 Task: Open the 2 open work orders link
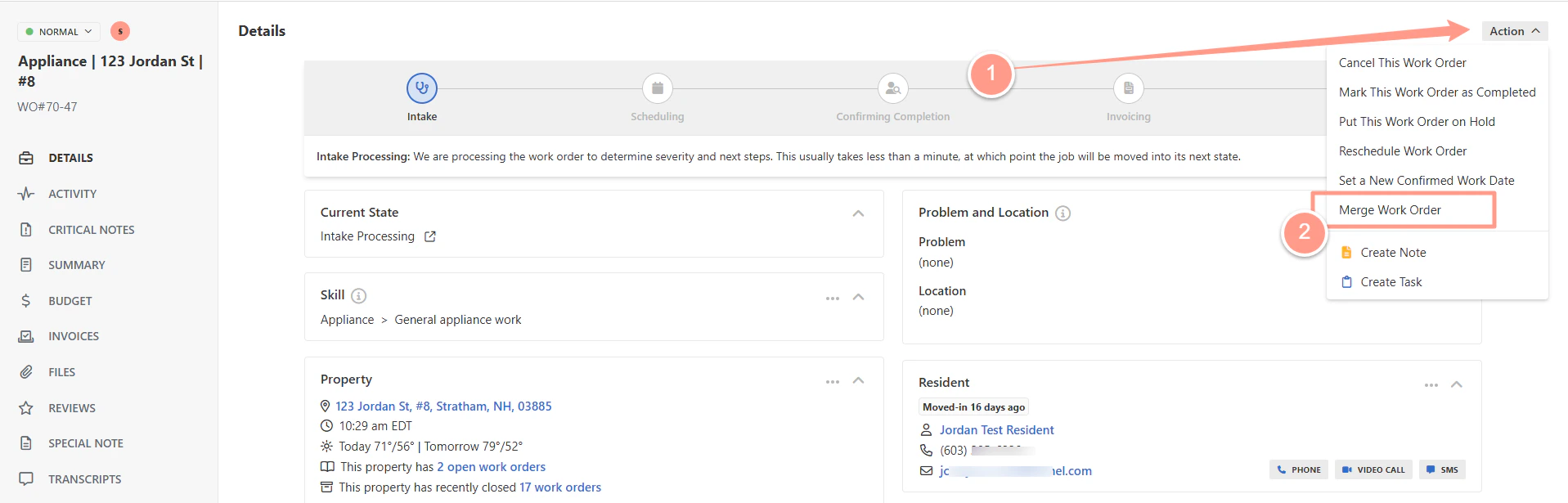491,467
